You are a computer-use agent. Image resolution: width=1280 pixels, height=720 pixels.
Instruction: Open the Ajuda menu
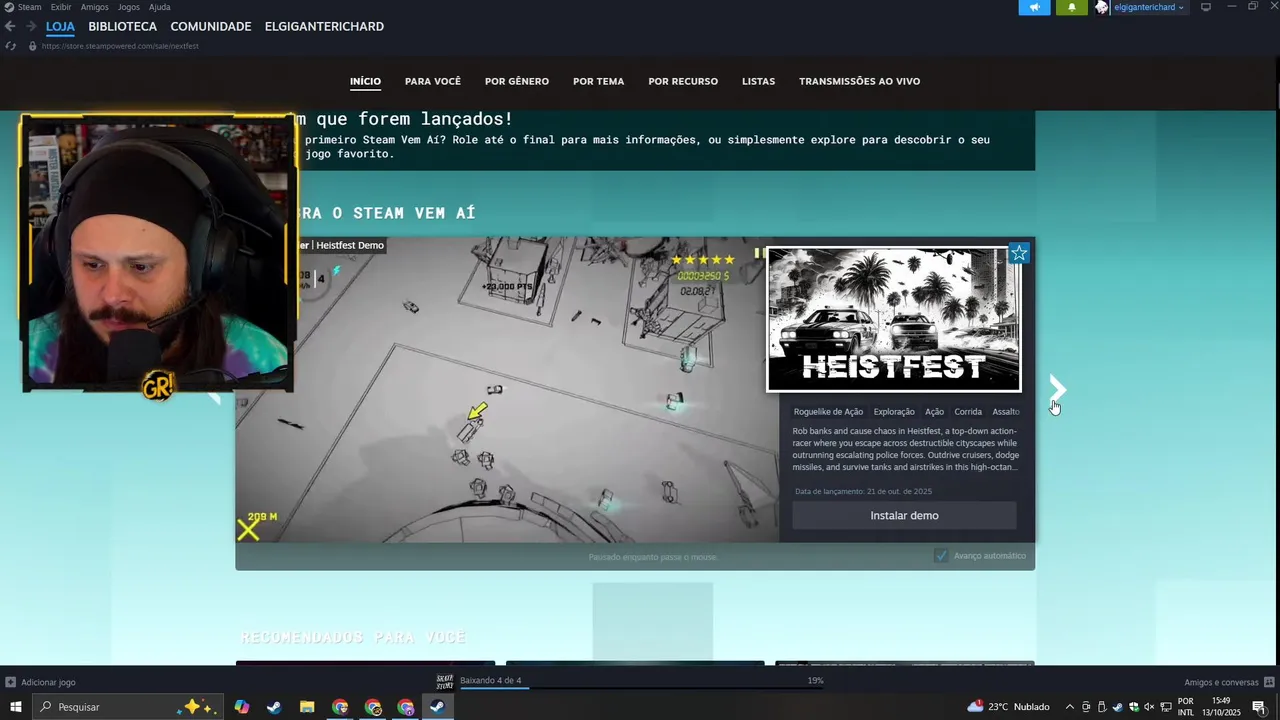(x=160, y=7)
